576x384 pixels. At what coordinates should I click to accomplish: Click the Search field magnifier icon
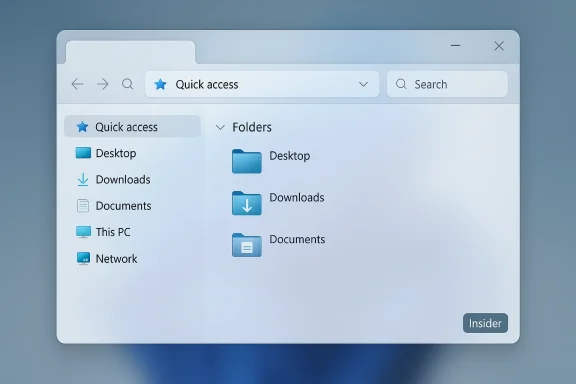coord(401,84)
